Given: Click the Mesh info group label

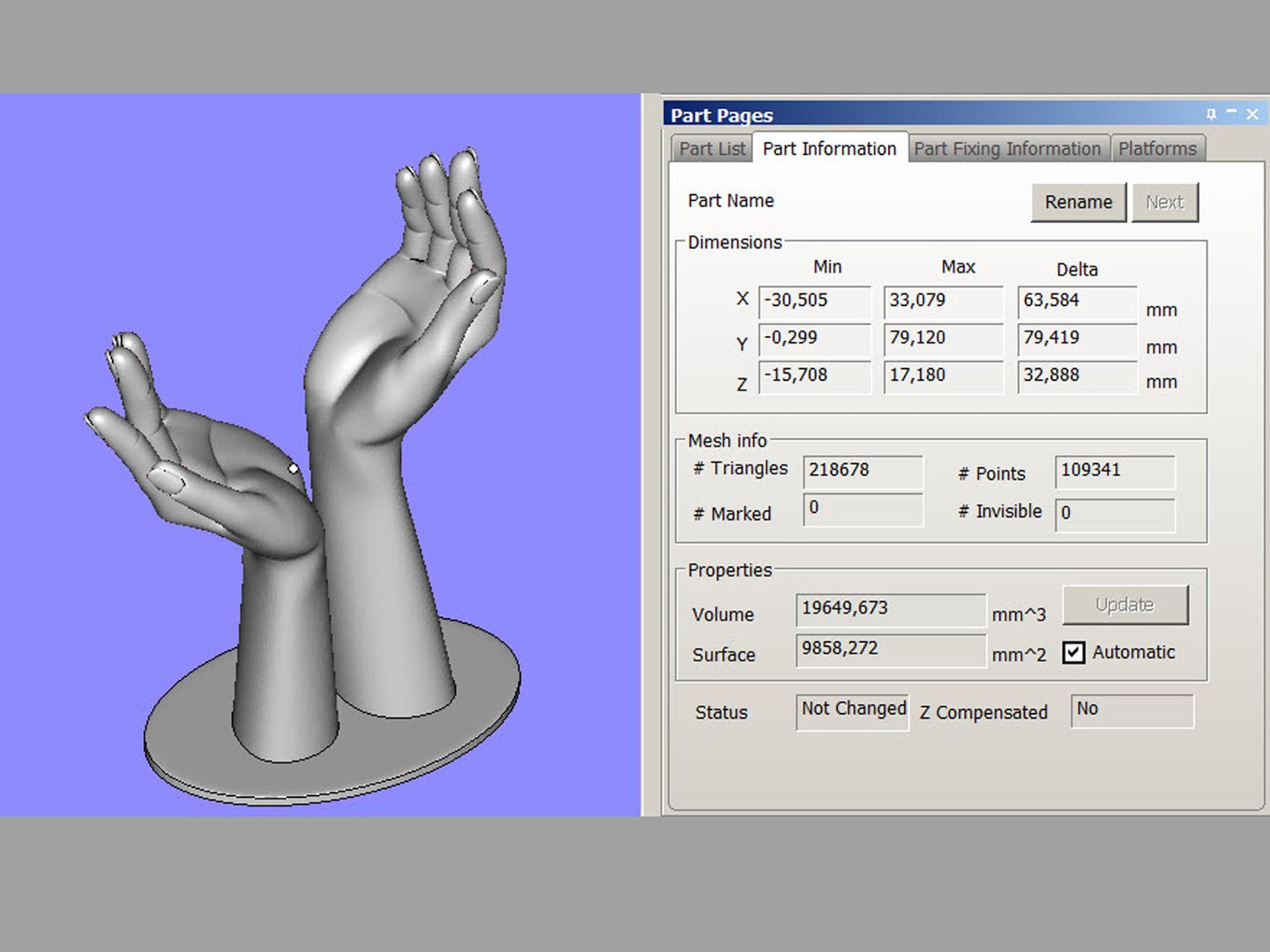Looking at the screenshot, I should pyautogui.click(x=728, y=441).
